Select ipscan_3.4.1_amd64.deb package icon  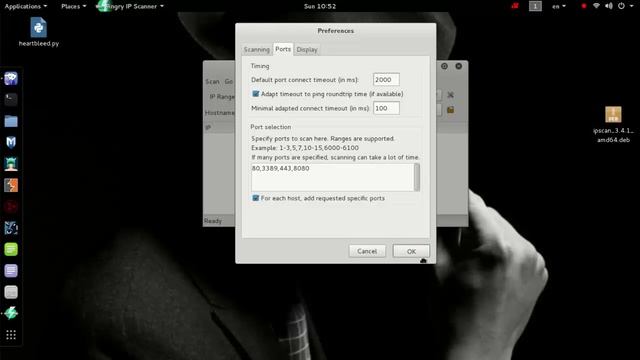click(x=613, y=124)
